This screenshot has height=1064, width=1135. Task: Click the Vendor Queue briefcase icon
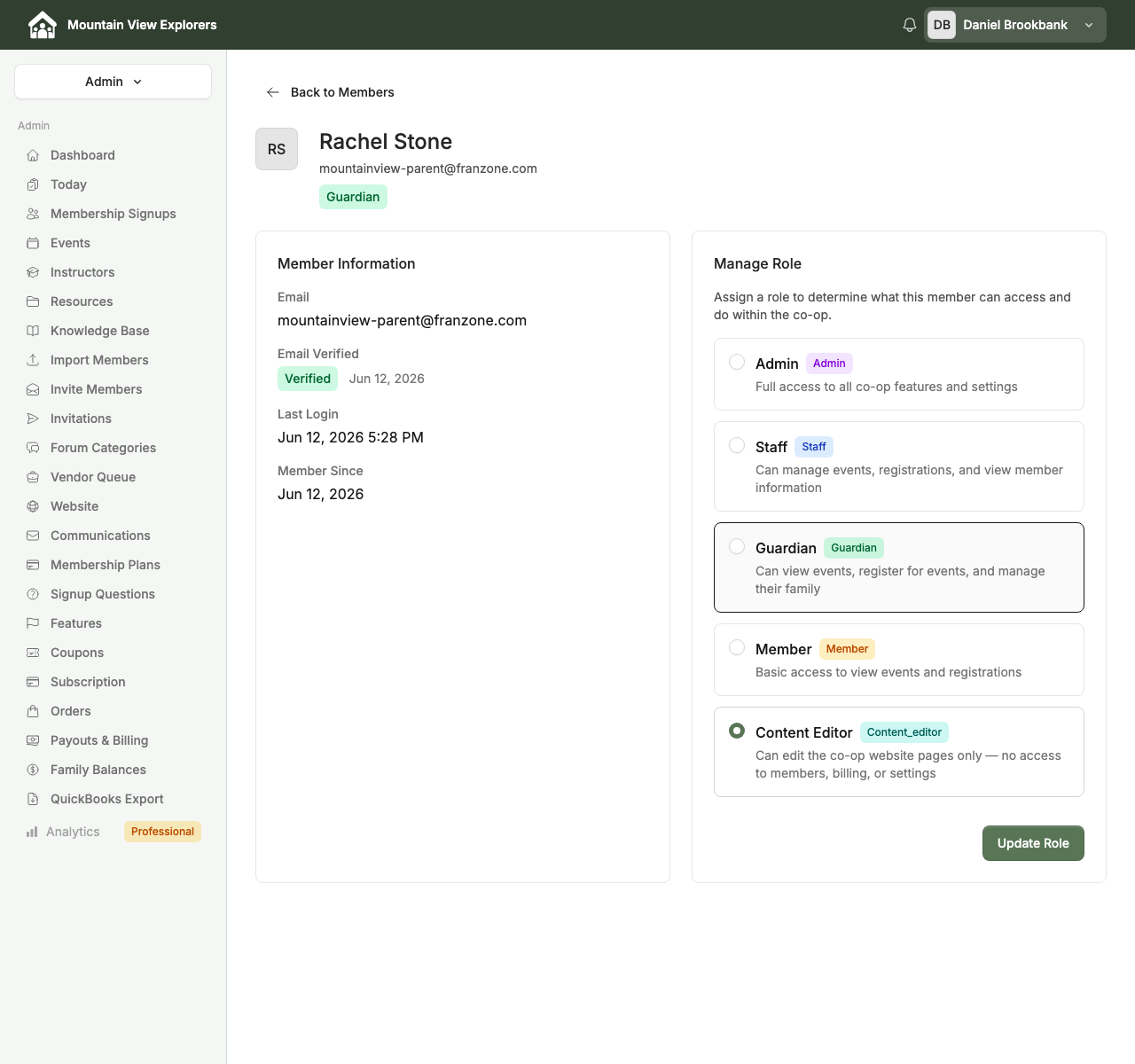(x=33, y=477)
